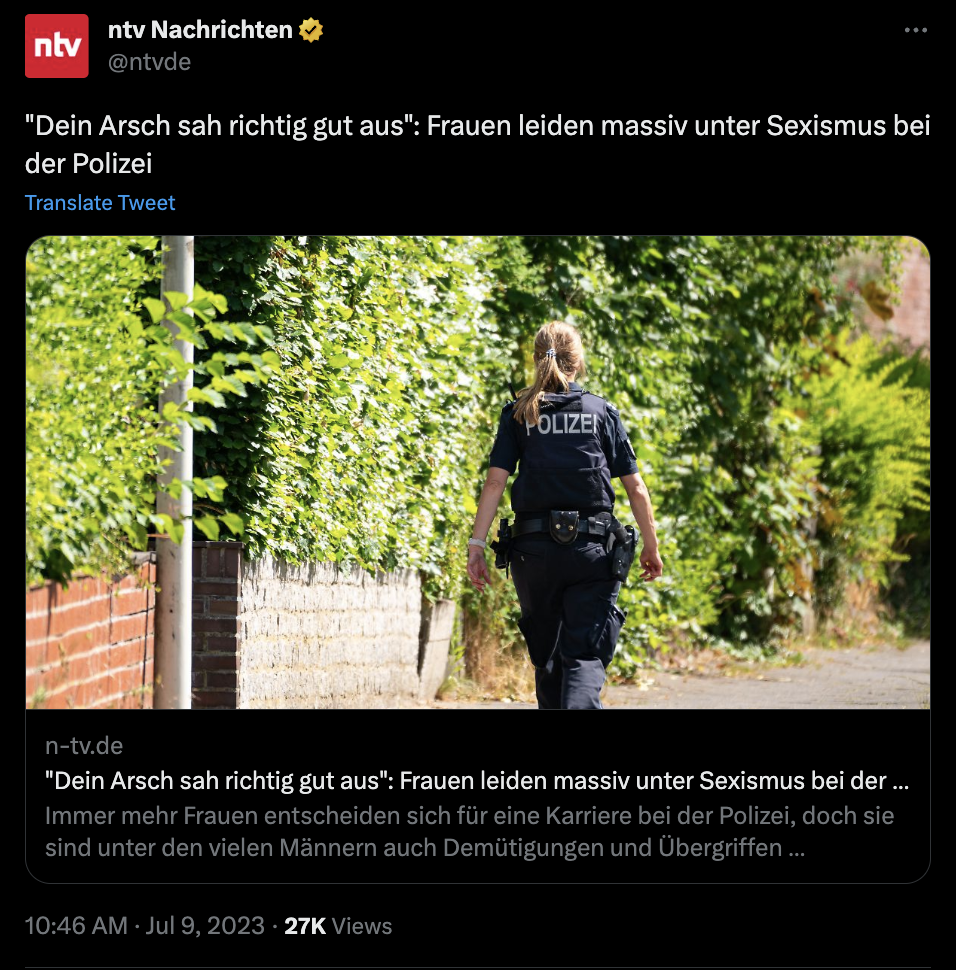Viewport: 956px width, 970px height.
Task: Click the Translate Tweet link
Action: (100, 202)
